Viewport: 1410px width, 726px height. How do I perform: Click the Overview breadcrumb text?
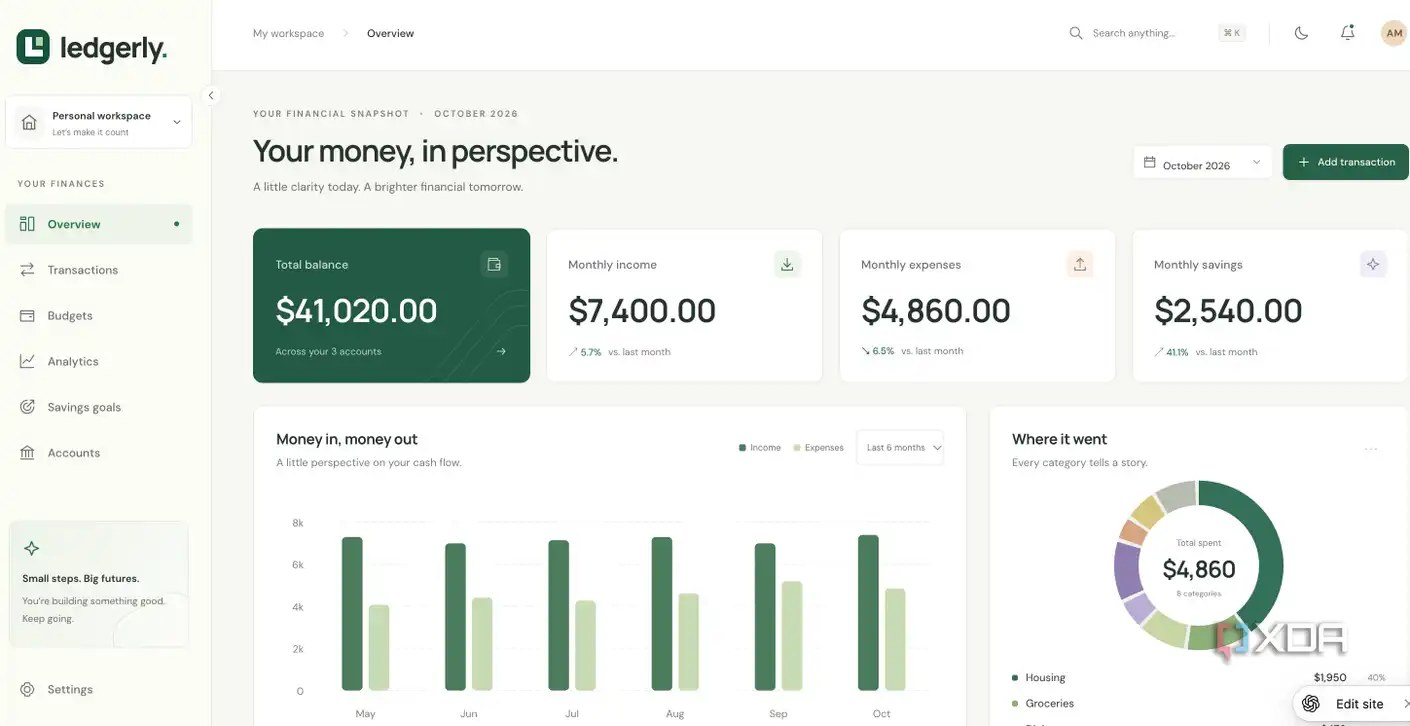[x=390, y=33]
